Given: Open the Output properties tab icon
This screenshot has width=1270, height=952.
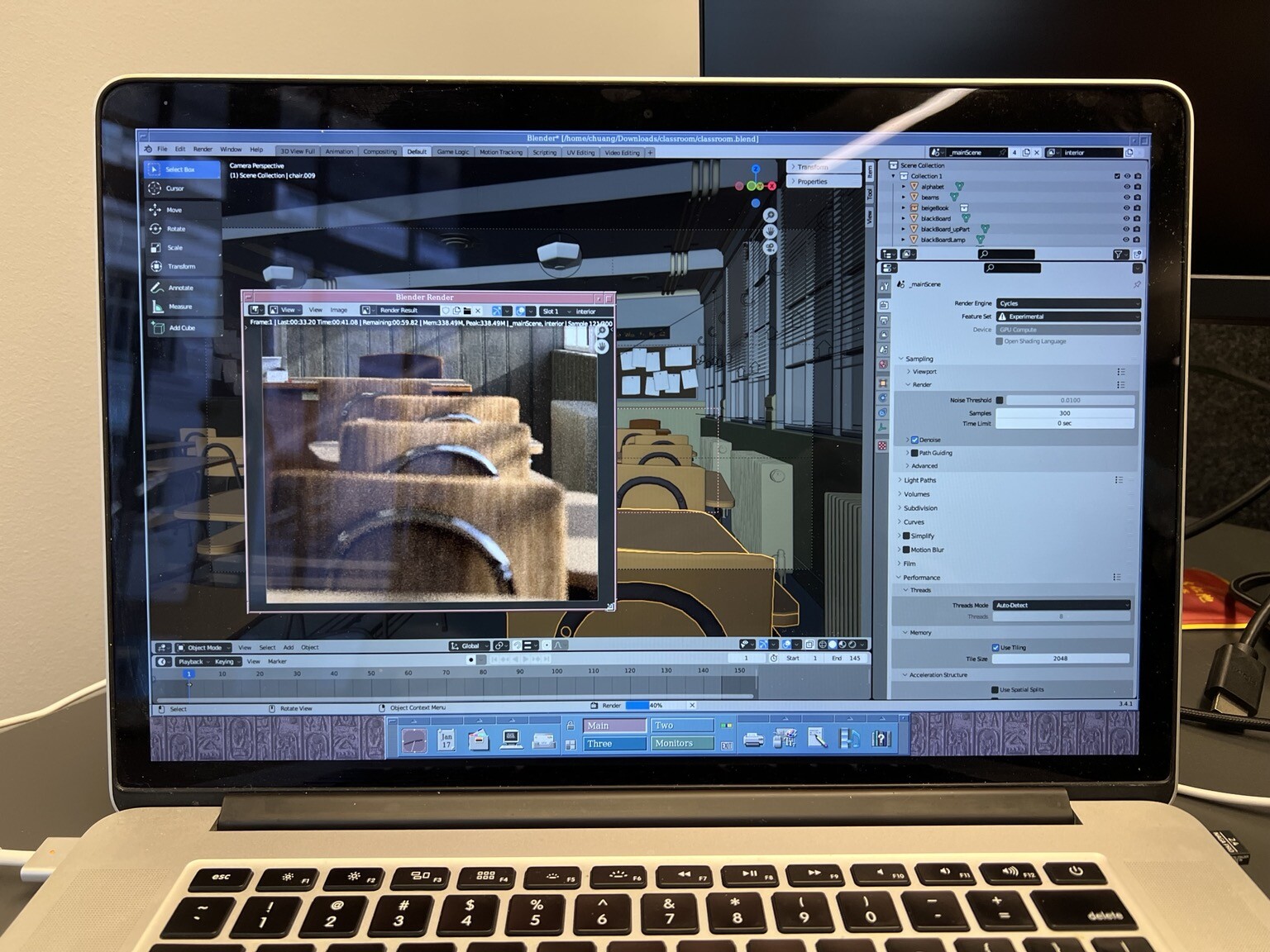Looking at the screenshot, I should pos(884,320).
